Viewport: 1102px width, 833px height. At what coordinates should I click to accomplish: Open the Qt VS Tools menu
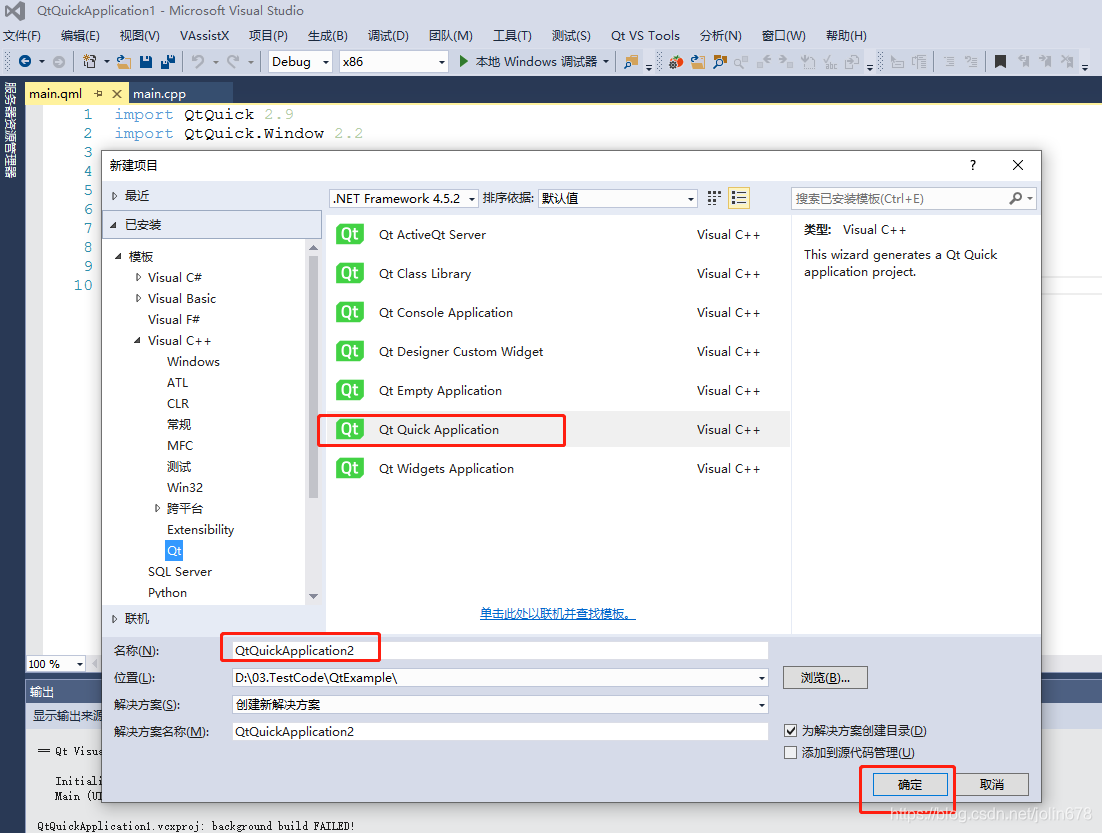pyautogui.click(x=645, y=36)
